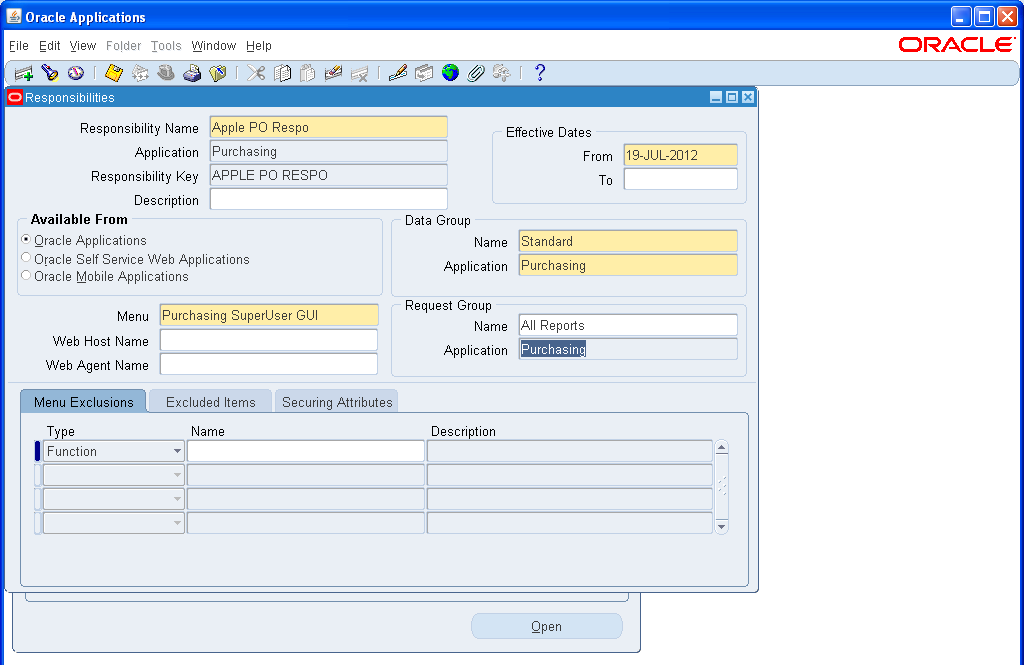
Task: Open the File menu
Action: coord(19,46)
